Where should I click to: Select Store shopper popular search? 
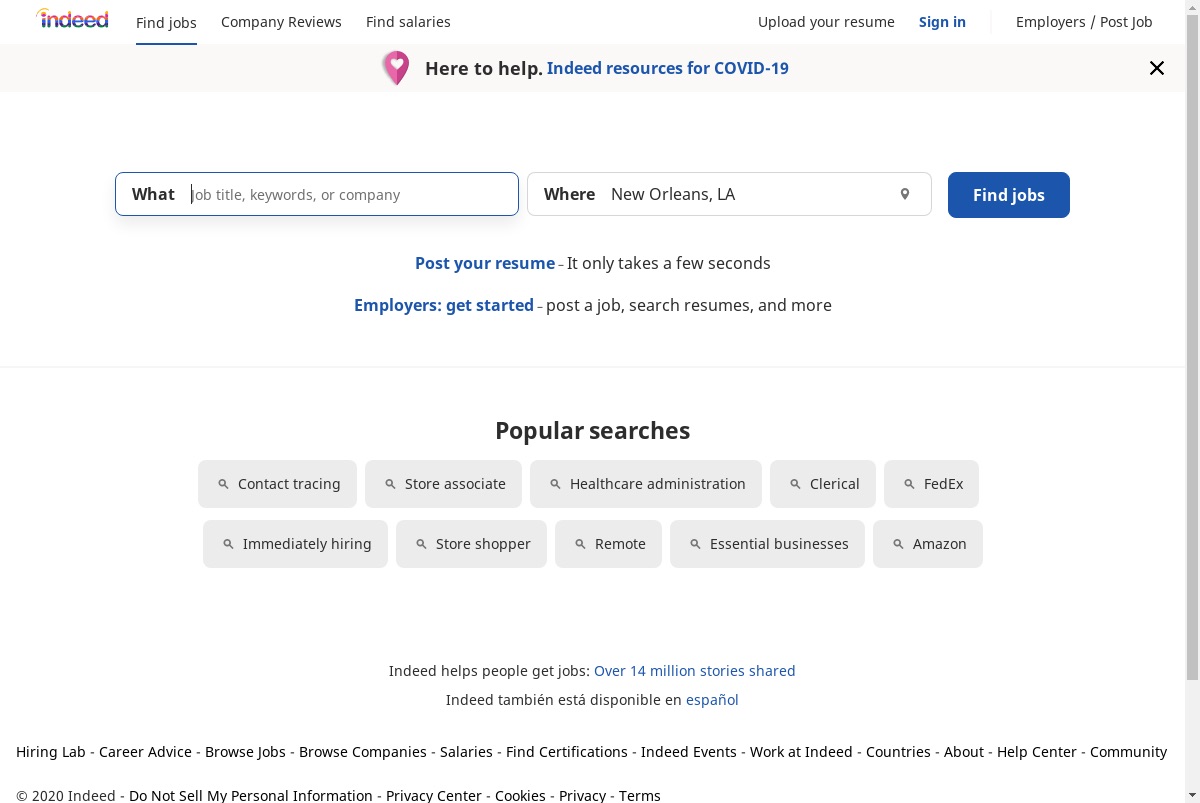[471, 544]
